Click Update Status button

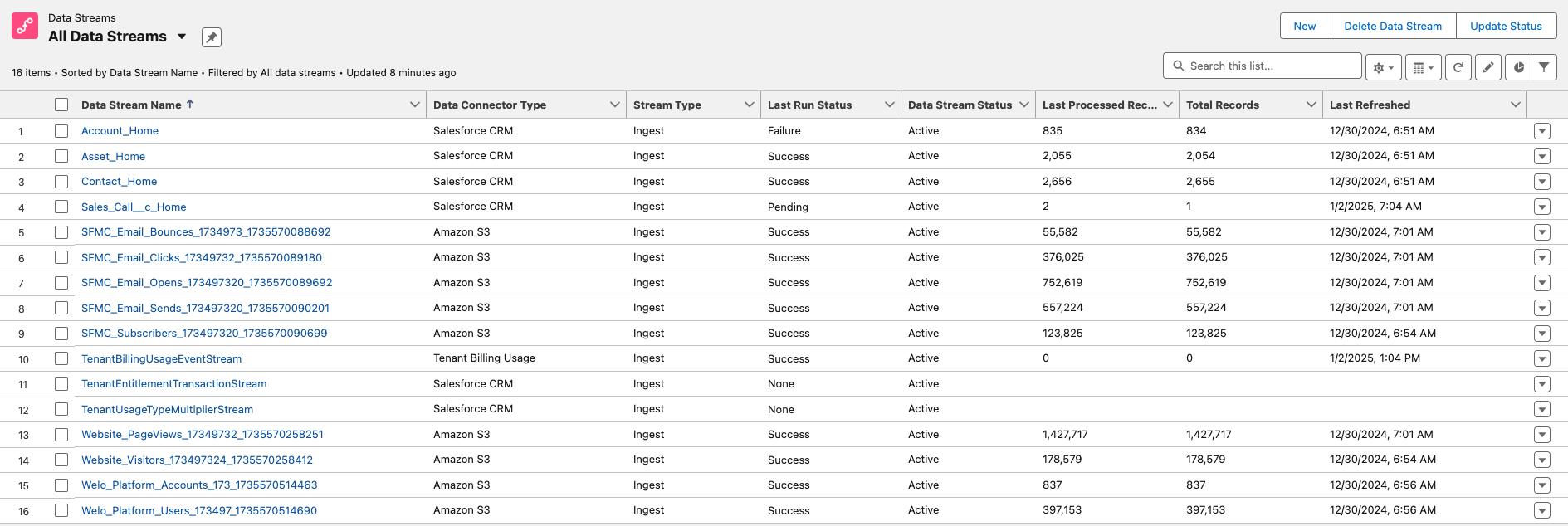click(x=1506, y=26)
